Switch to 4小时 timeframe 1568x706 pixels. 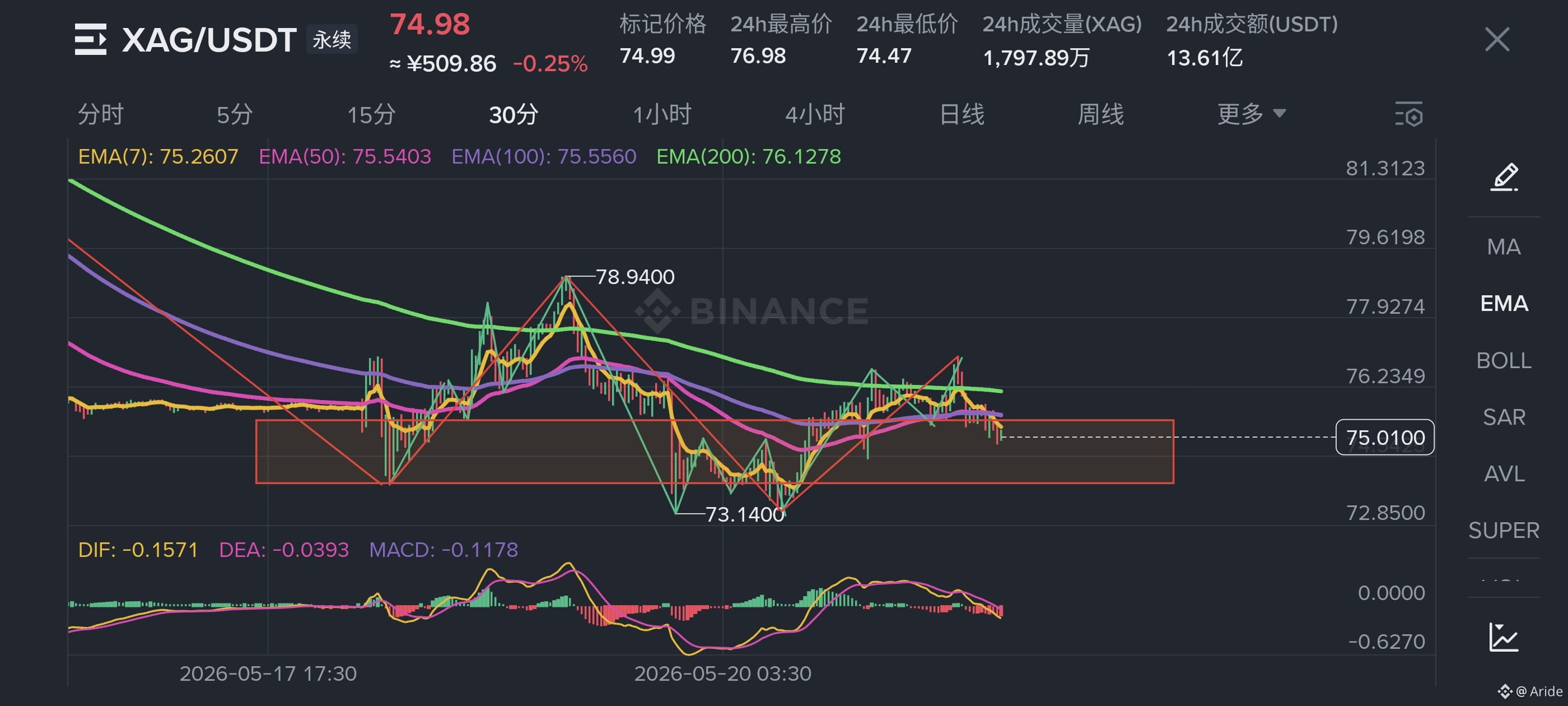815,114
